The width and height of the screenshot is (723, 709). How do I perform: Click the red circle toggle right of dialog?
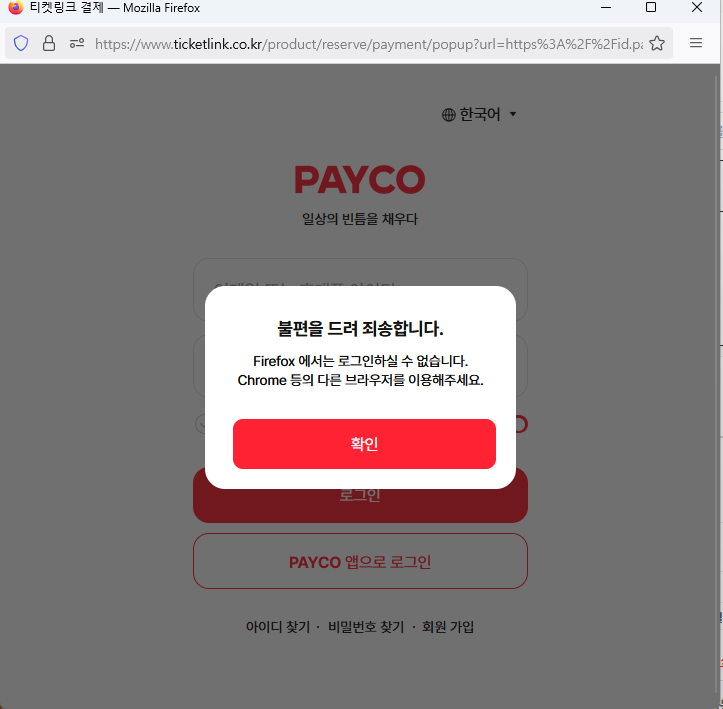(521, 424)
